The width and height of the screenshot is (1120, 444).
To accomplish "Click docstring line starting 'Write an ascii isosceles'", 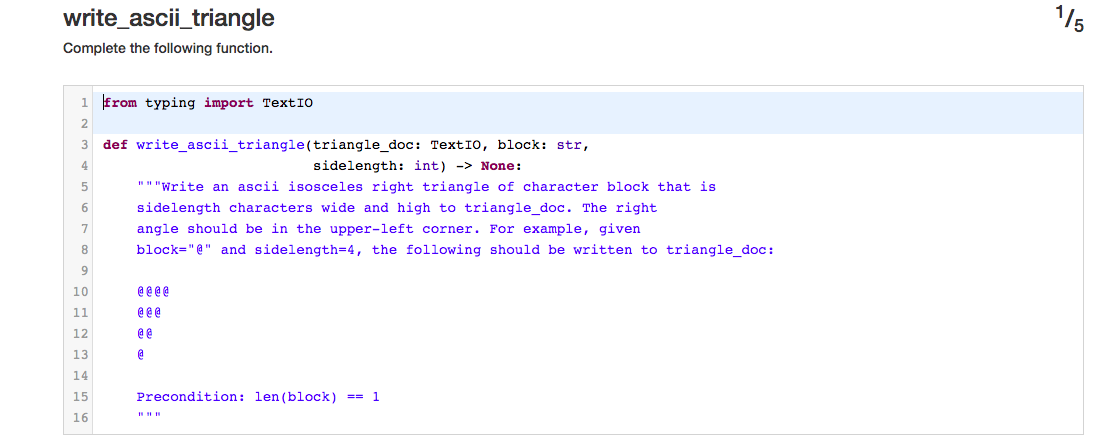I will click(426, 187).
